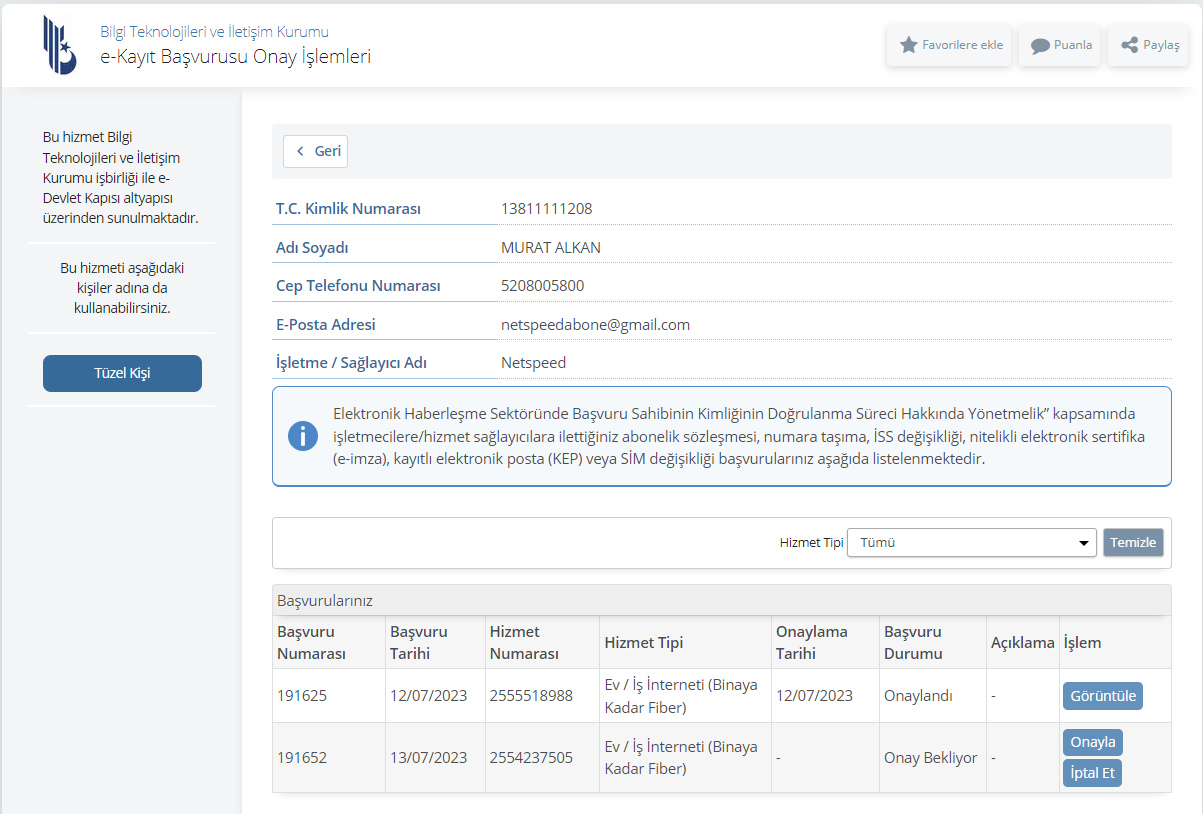Cancel application 191652 with İptal Et
Viewport: 1203px width, 814px height.
pos(1093,773)
